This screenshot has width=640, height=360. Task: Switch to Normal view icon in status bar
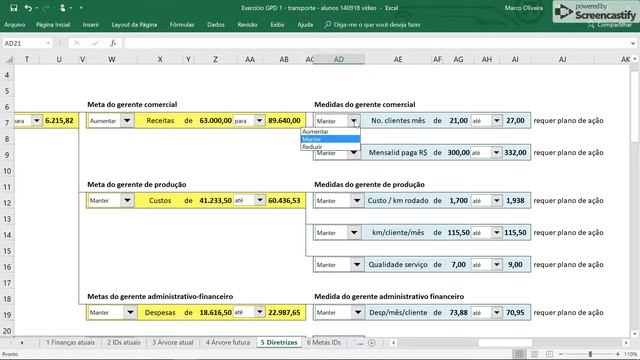point(519,354)
